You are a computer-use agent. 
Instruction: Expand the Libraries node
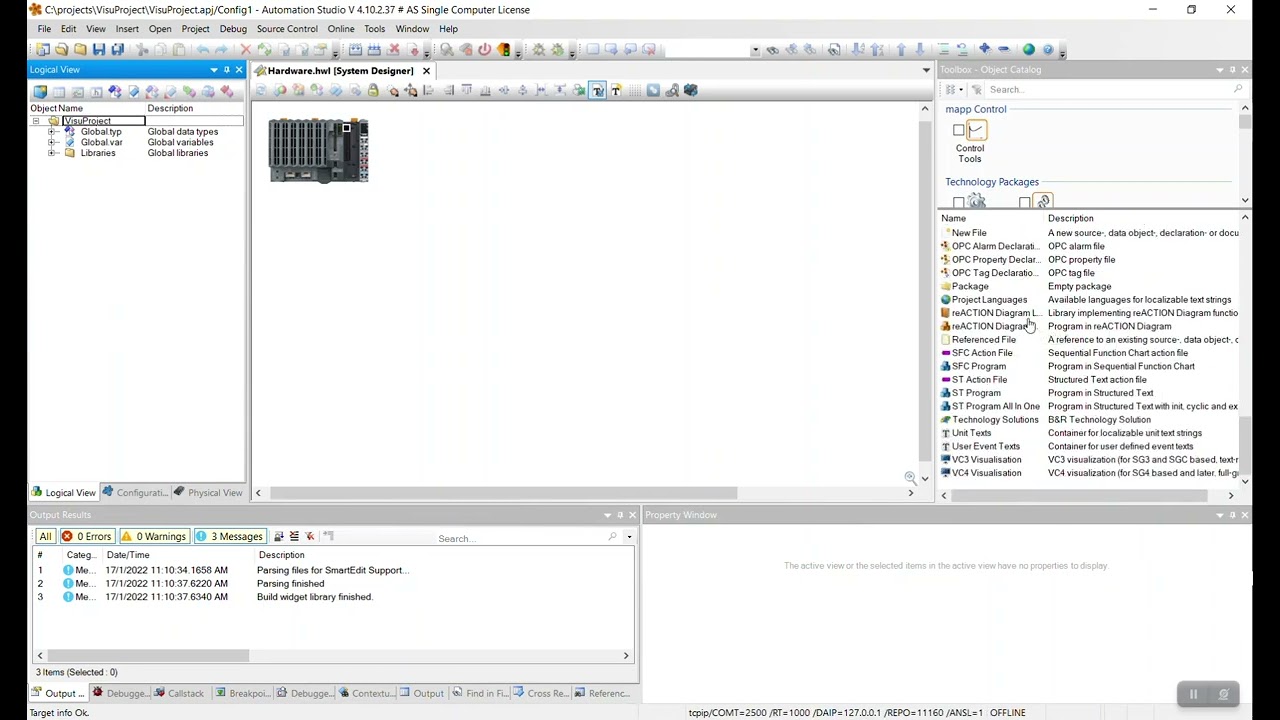pyautogui.click(x=52, y=153)
